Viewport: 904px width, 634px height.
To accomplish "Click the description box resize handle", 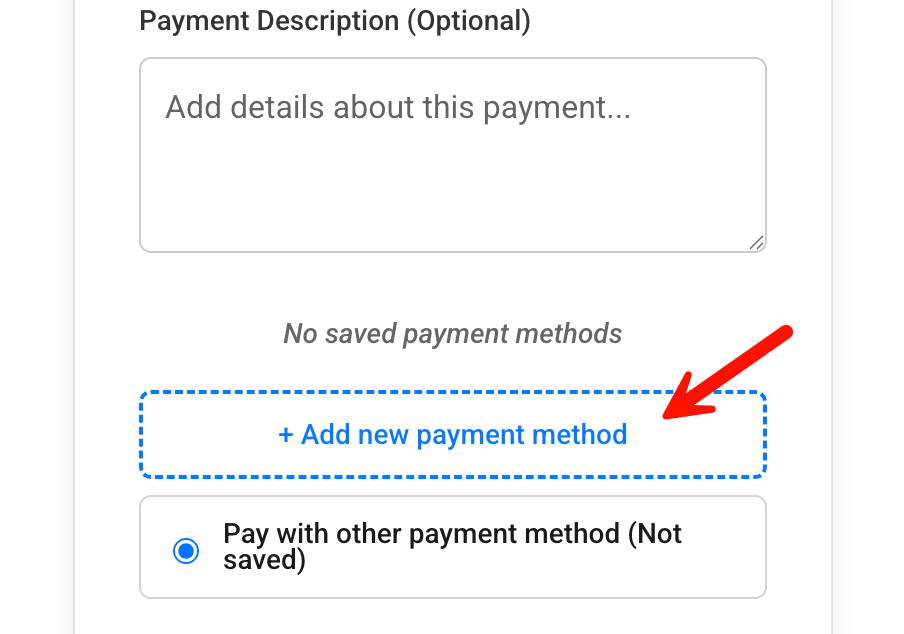I will coord(756,242).
